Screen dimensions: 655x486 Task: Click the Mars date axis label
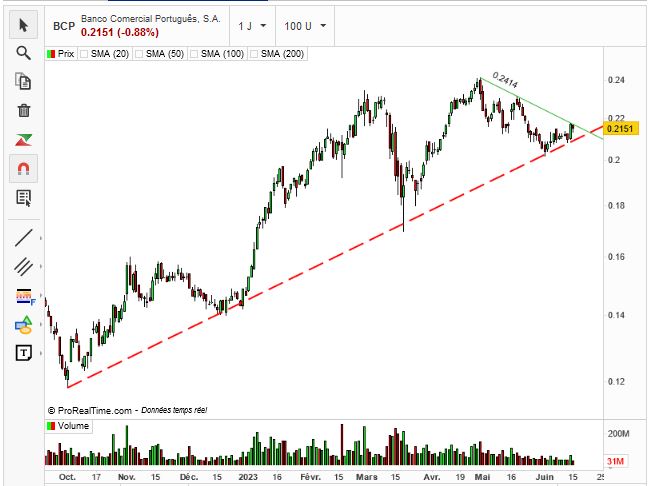pyautogui.click(x=366, y=477)
